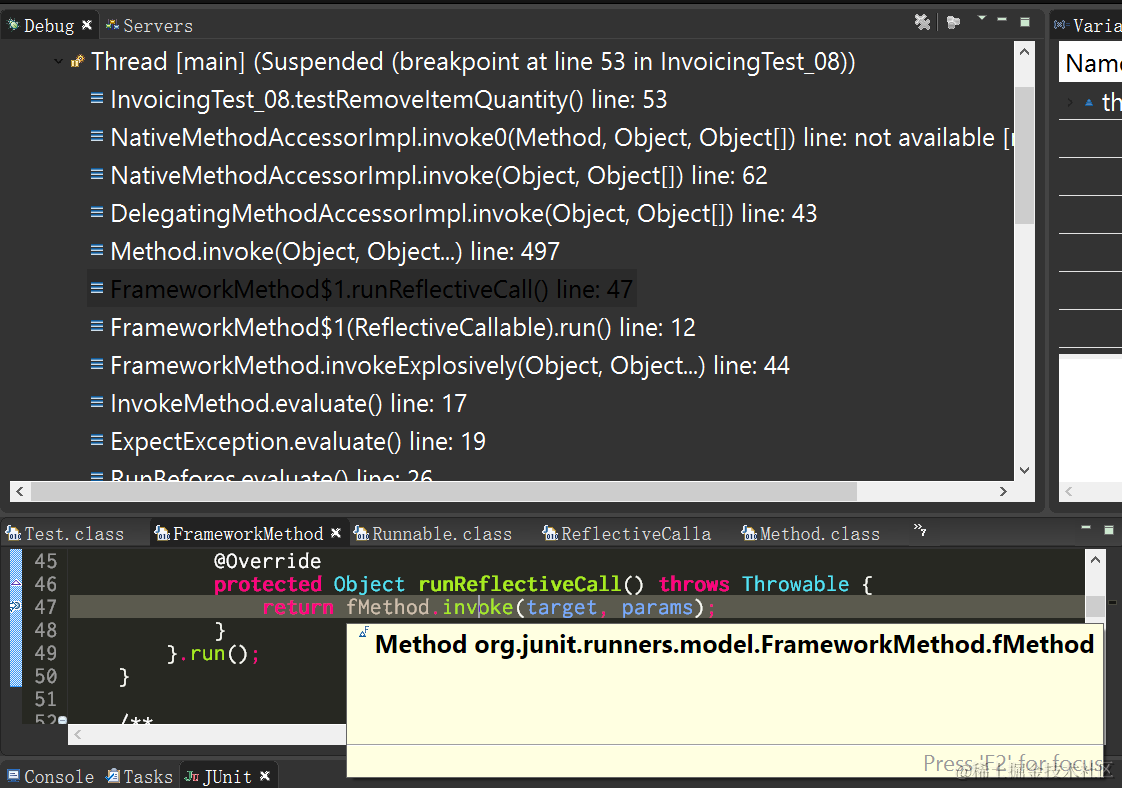1122x788 pixels.
Task: Click the Debug view vertical scrollbar thumb
Action: (x=1024, y=155)
